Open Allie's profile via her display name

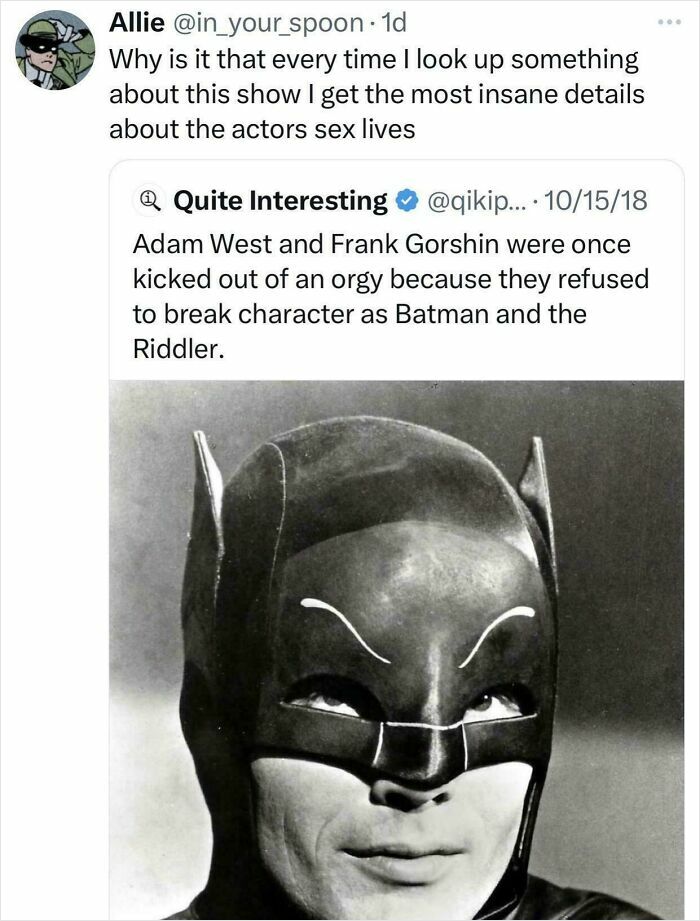(x=133, y=28)
